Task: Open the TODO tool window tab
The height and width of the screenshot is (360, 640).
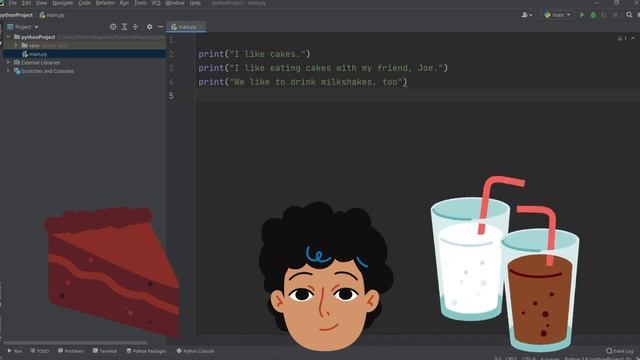Action: (40, 351)
